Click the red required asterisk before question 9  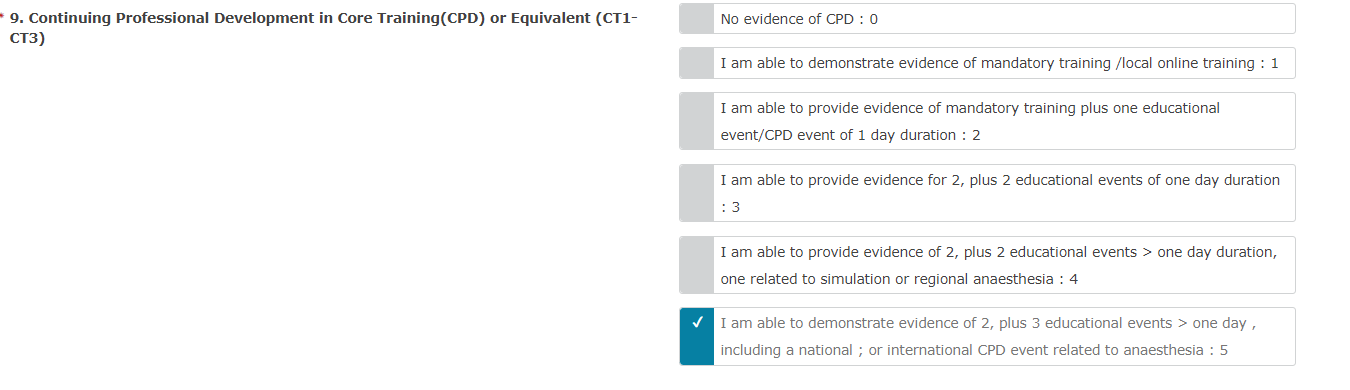point(3,18)
